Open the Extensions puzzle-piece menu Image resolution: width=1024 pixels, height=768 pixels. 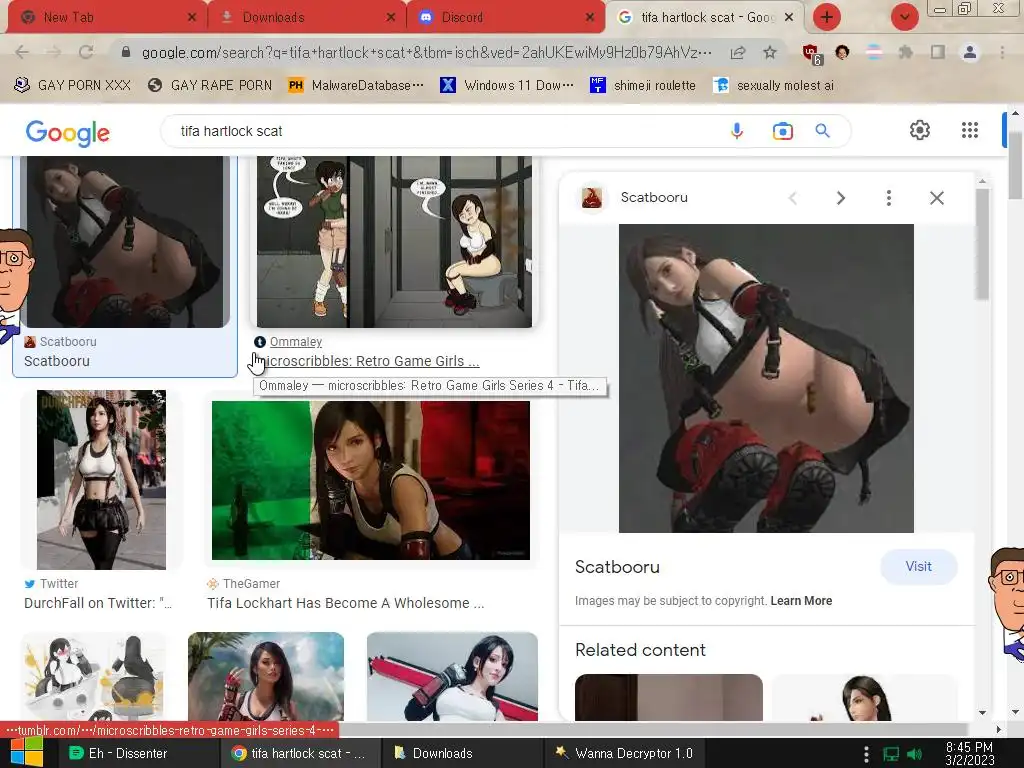coord(905,52)
